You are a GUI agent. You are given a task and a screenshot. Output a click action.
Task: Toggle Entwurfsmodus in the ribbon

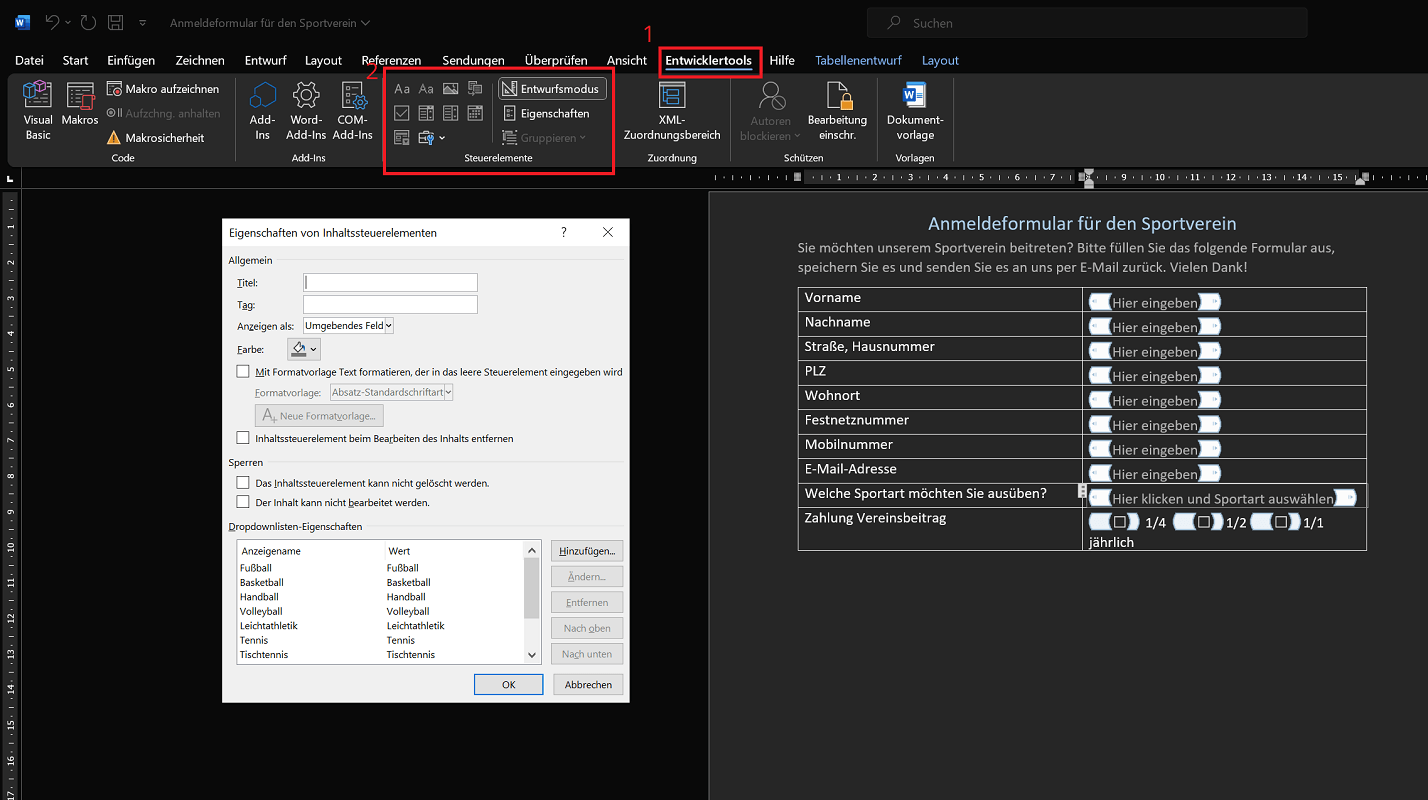pyautogui.click(x=552, y=89)
